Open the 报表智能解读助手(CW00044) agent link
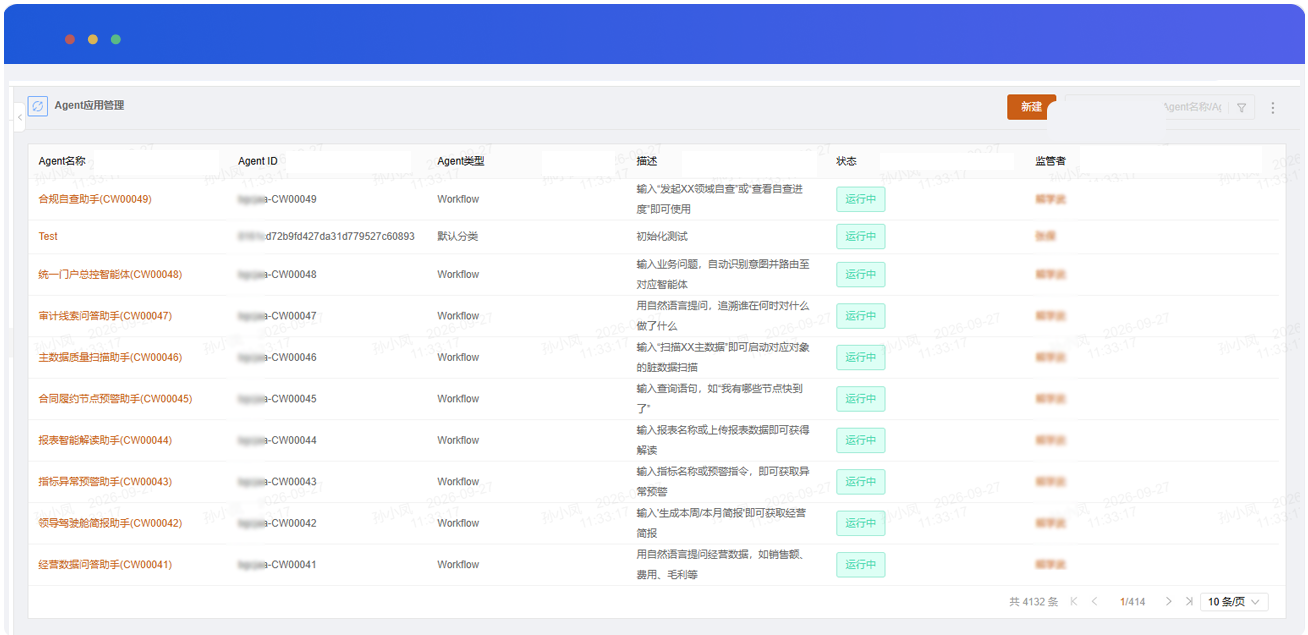 pos(105,440)
